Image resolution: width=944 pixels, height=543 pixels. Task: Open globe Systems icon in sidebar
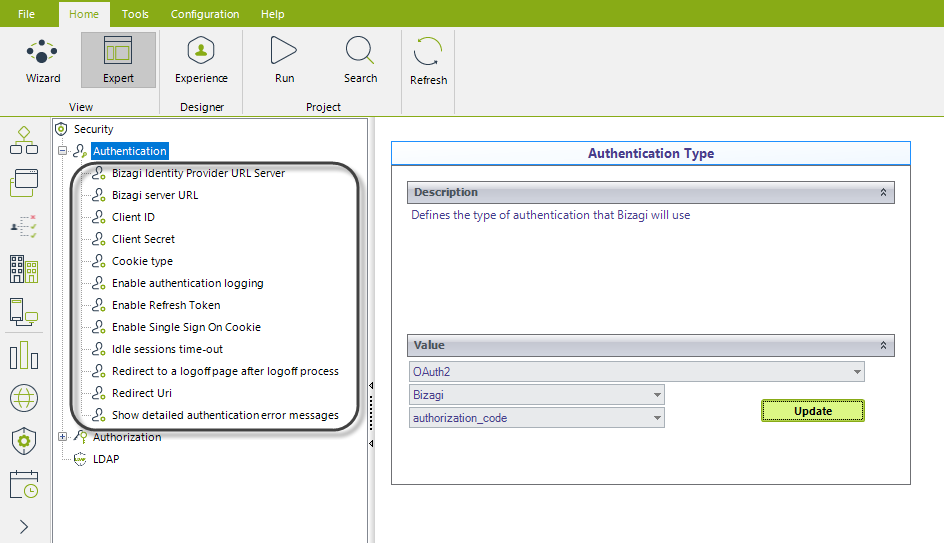[x=24, y=398]
